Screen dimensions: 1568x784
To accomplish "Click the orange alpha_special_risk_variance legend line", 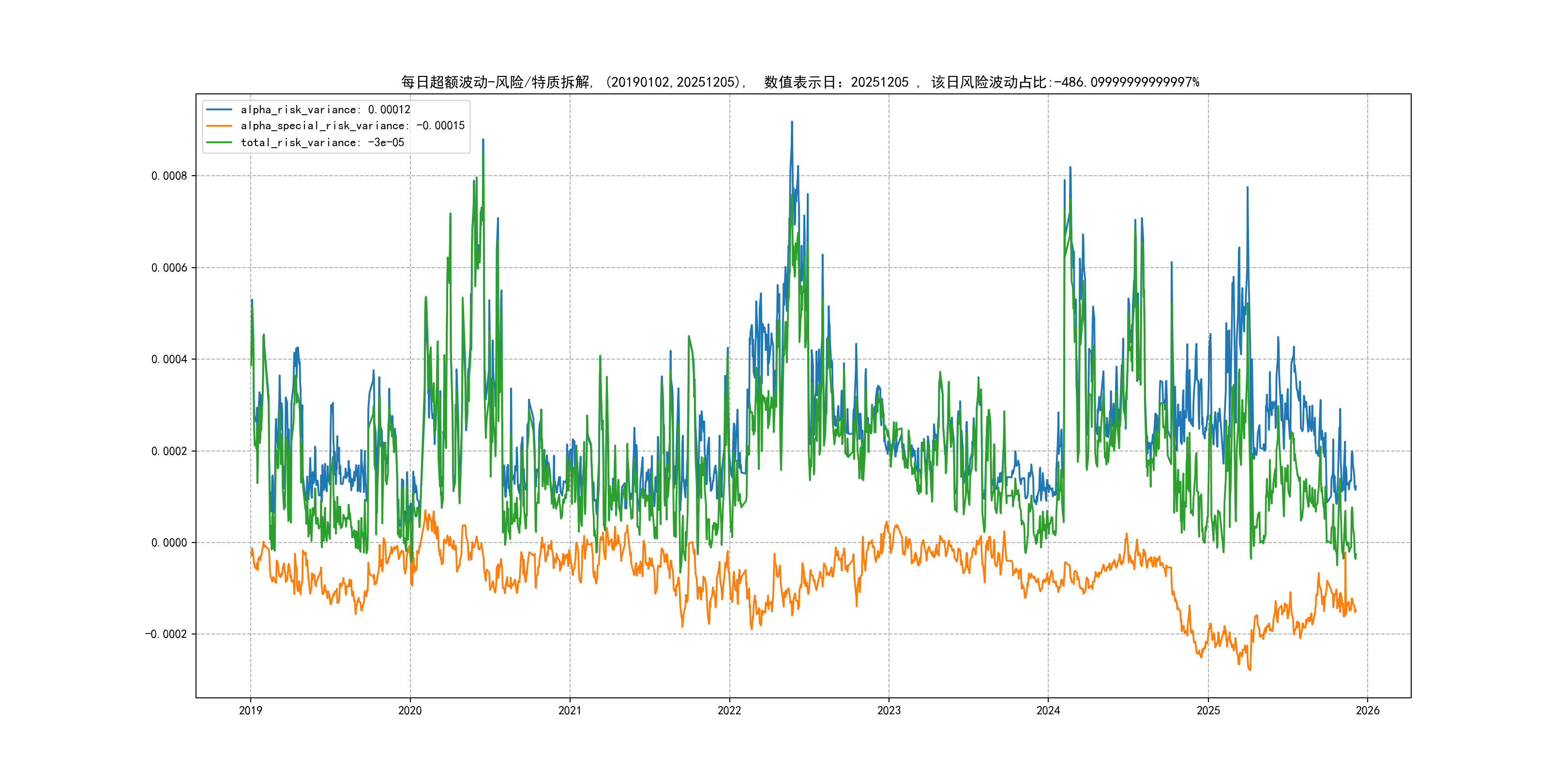I will coord(219,126).
